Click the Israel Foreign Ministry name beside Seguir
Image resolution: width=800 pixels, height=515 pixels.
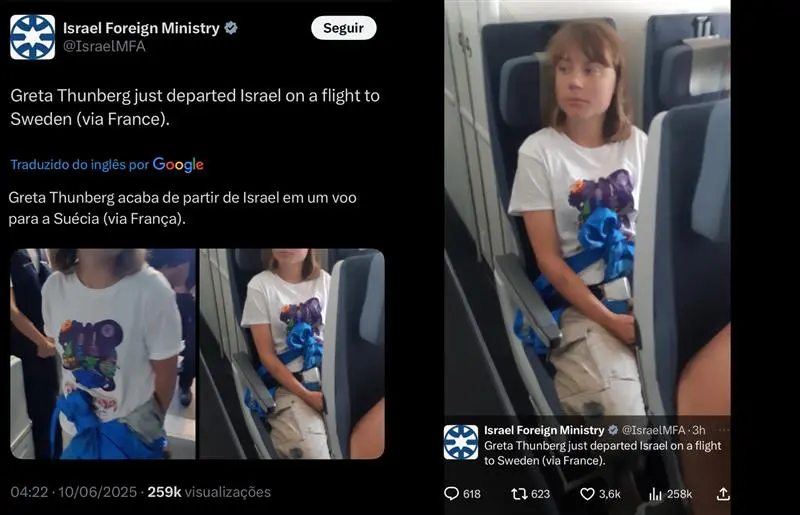141,28
